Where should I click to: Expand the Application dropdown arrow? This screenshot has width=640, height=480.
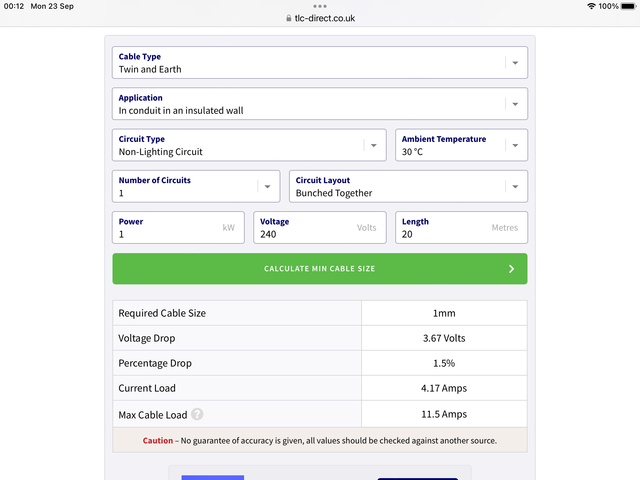click(515, 104)
